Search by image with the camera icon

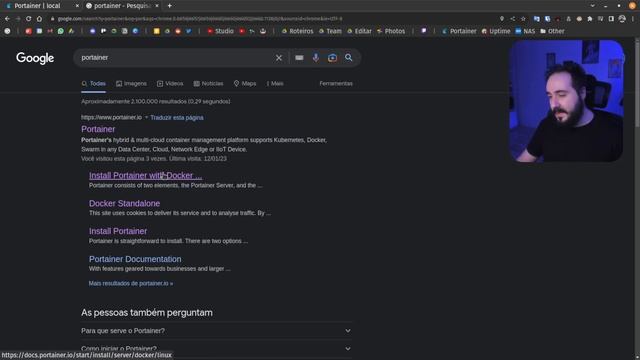pos(332,58)
